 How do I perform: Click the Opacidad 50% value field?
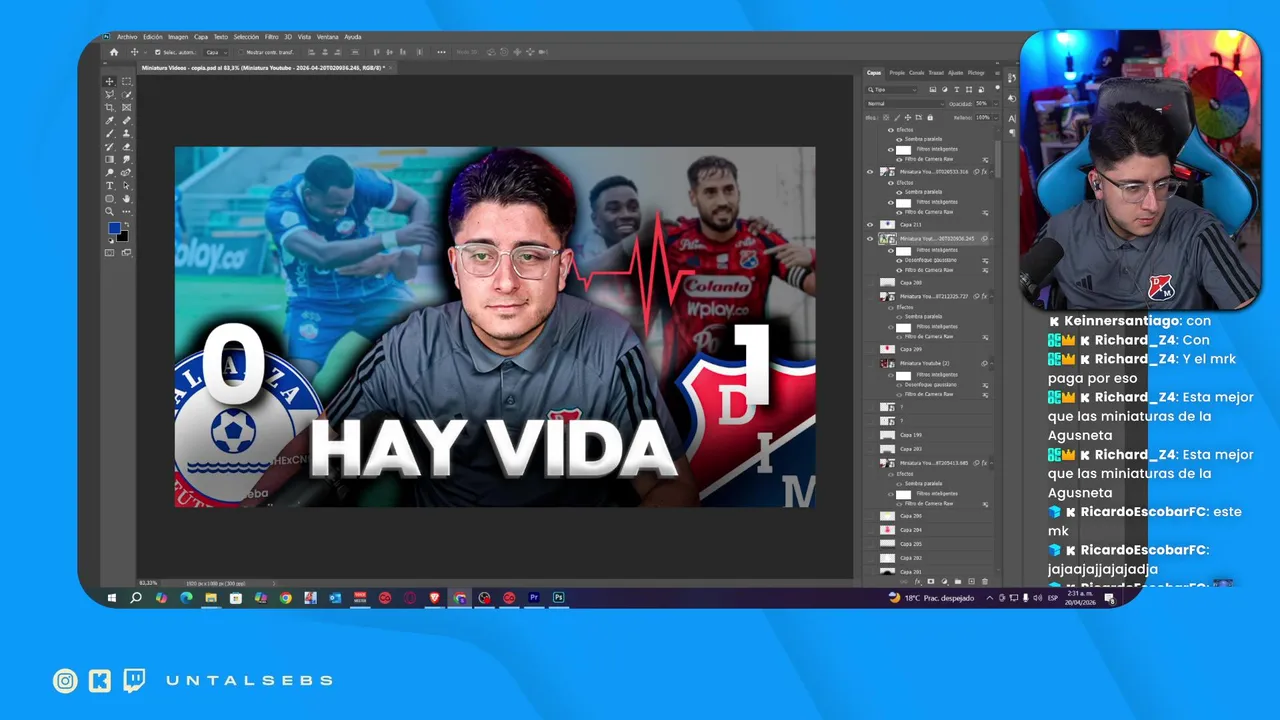[x=983, y=103]
